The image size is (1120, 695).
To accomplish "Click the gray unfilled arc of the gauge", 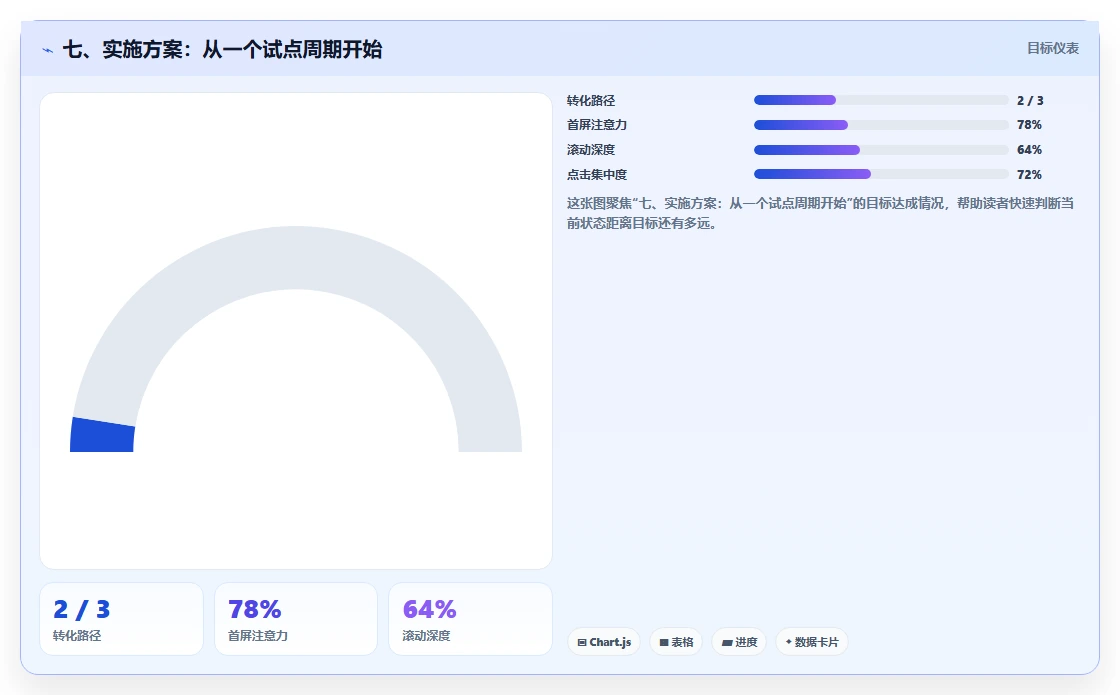I will pos(296,258).
